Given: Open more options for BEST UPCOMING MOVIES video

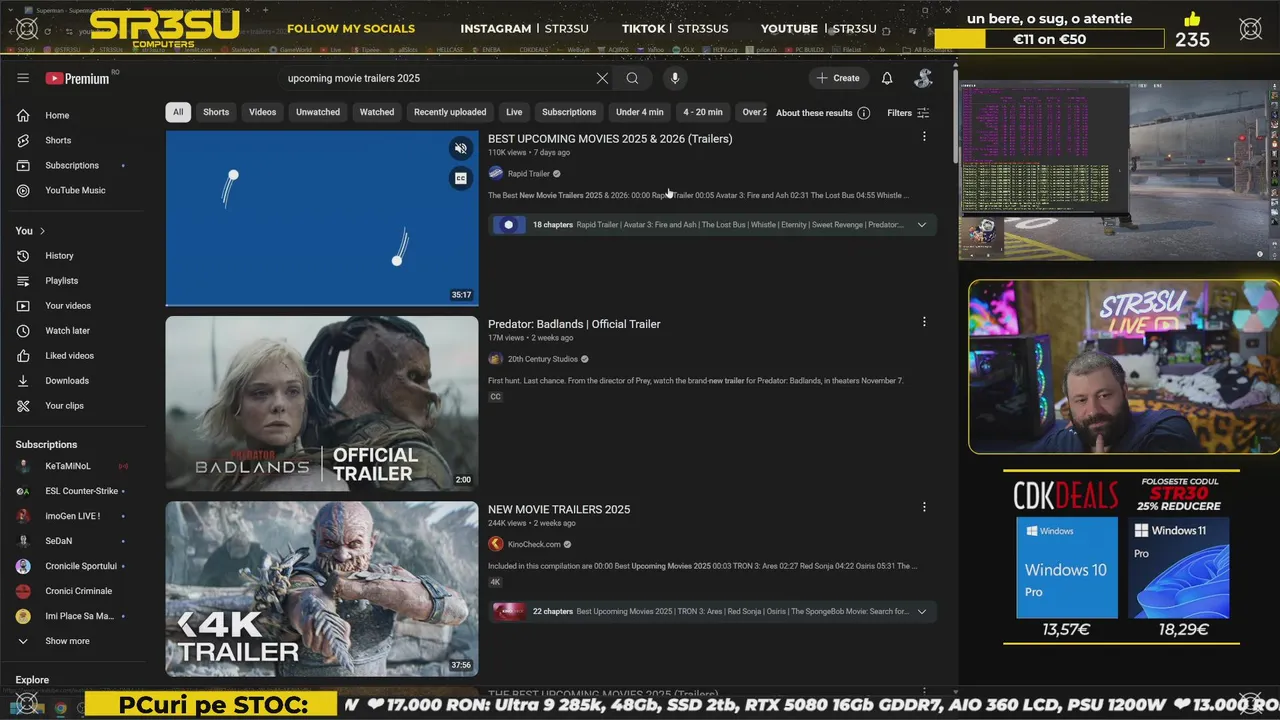Looking at the screenshot, I should point(924,136).
